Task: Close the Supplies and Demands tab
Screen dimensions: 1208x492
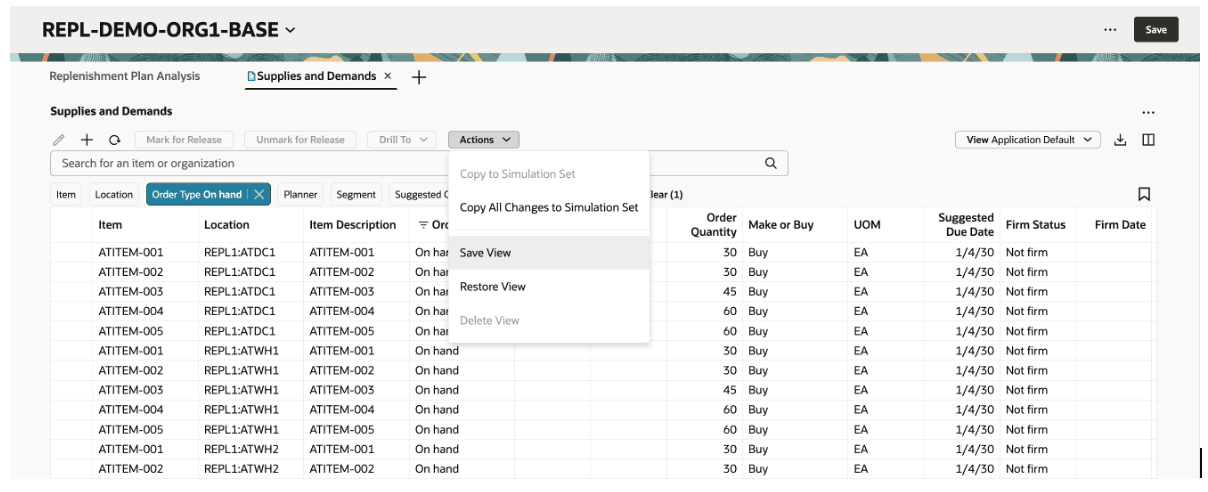Action: pyautogui.click(x=388, y=76)
